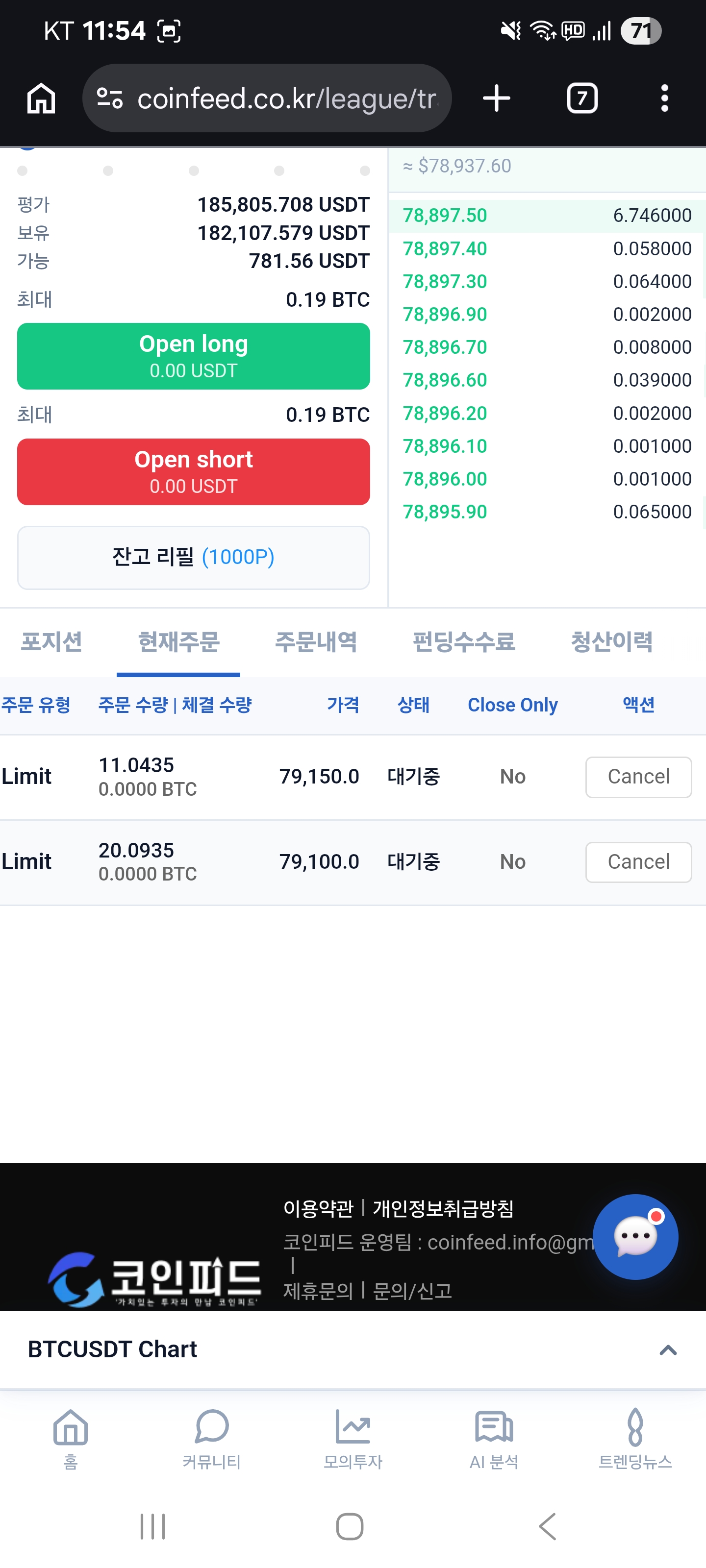Select the 78,897.50 order book price row
706x1568 pixels.
tap(546, 216)
